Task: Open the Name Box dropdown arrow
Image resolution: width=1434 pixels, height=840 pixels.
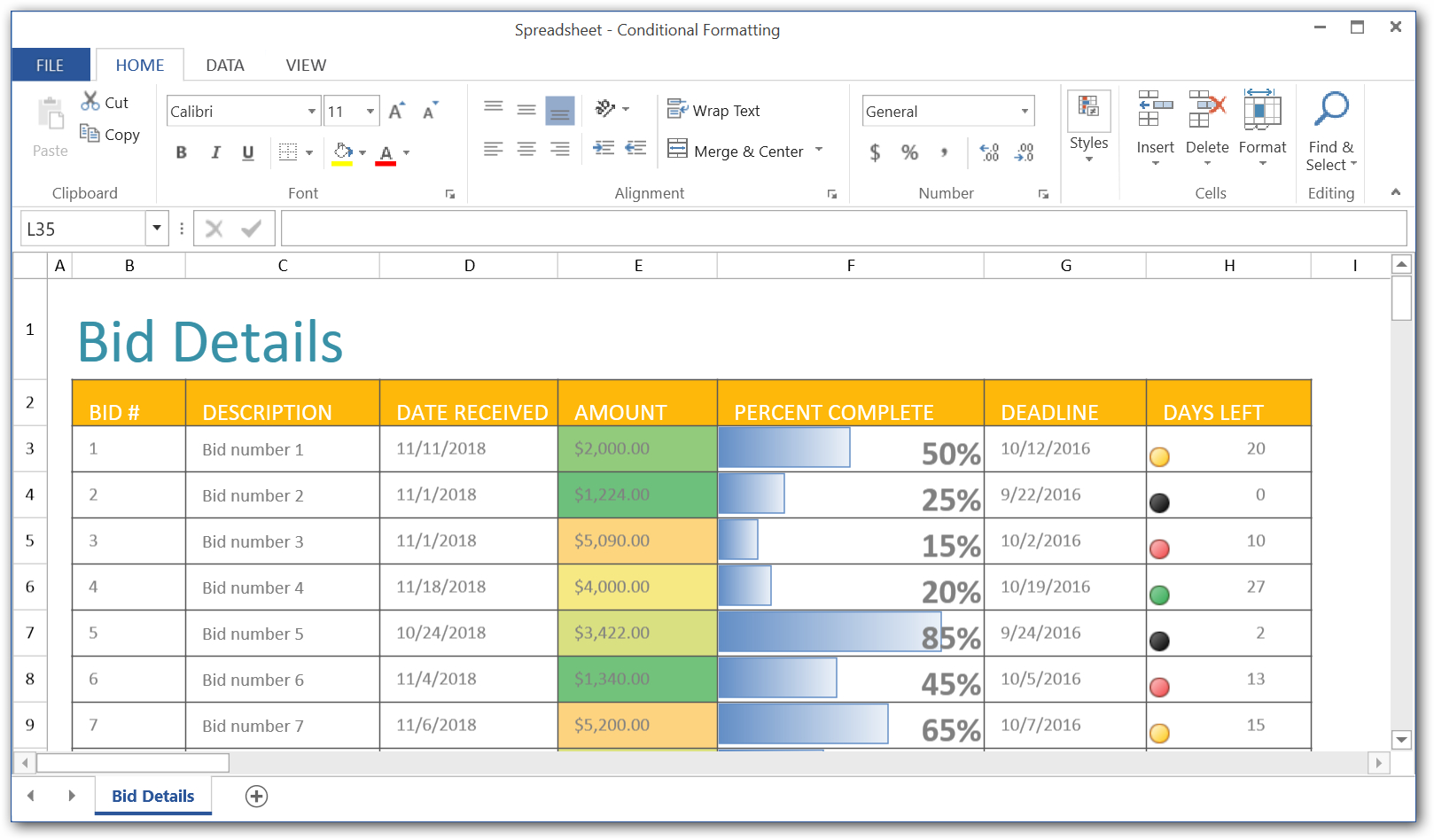Action: coord(157,229)
